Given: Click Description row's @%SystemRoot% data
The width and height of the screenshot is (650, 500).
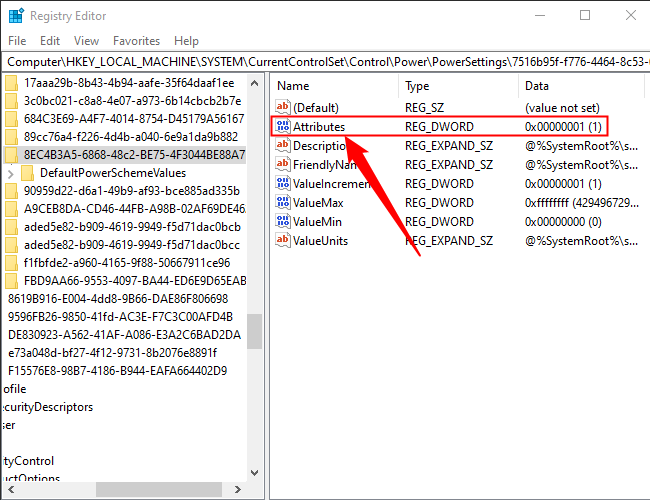Looking at the screenshot, I should point(581,145).
